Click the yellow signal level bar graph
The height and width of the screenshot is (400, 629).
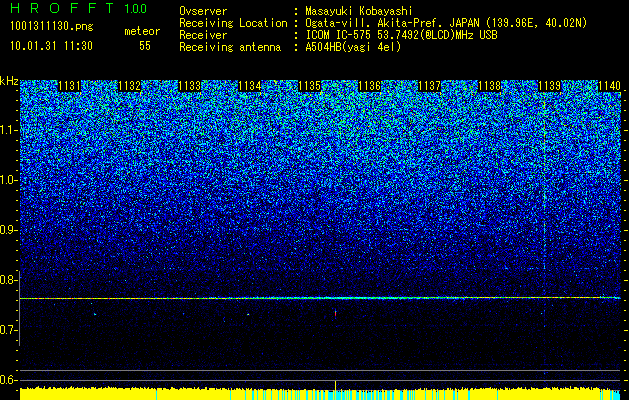coord(320,394)
